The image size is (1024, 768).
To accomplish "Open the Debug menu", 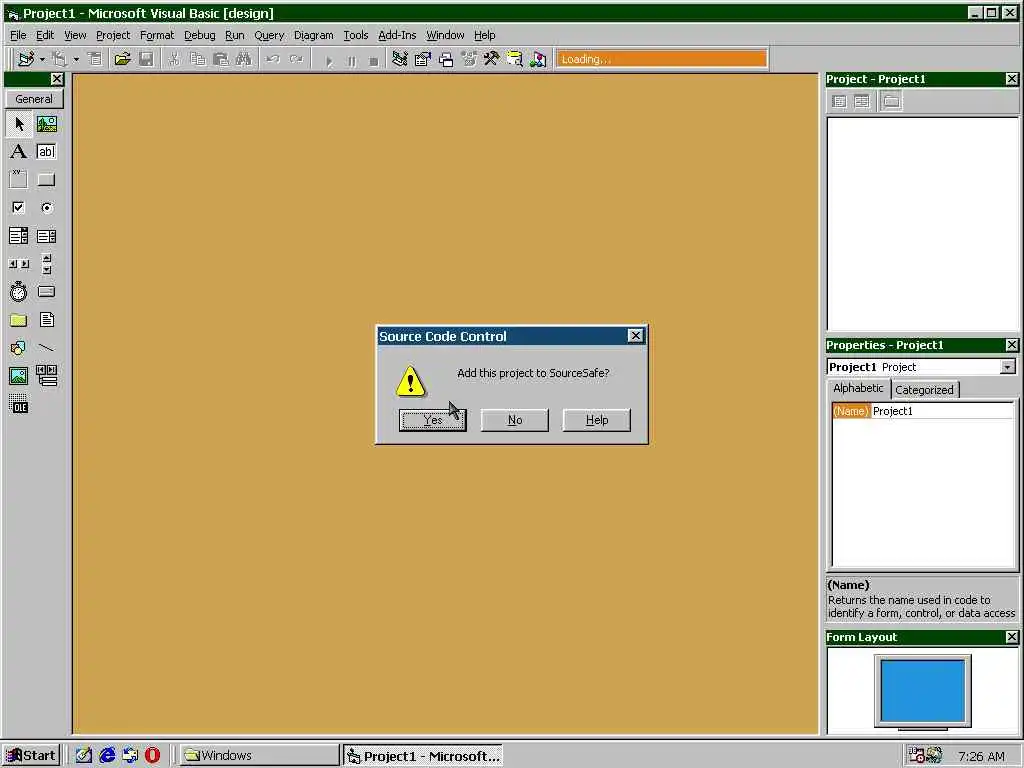I will [199, 35].
